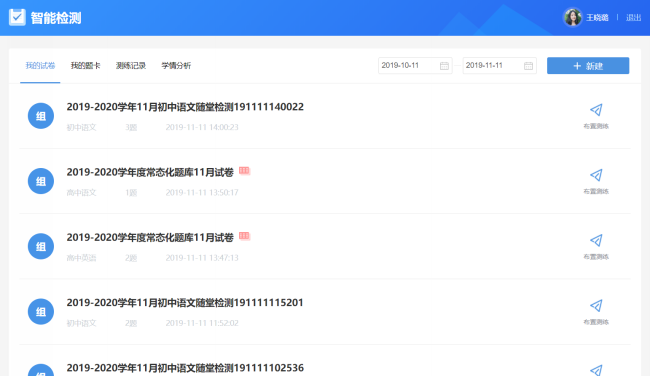Open paper 初中语文随堂检测191111102536

click(185, 368)
